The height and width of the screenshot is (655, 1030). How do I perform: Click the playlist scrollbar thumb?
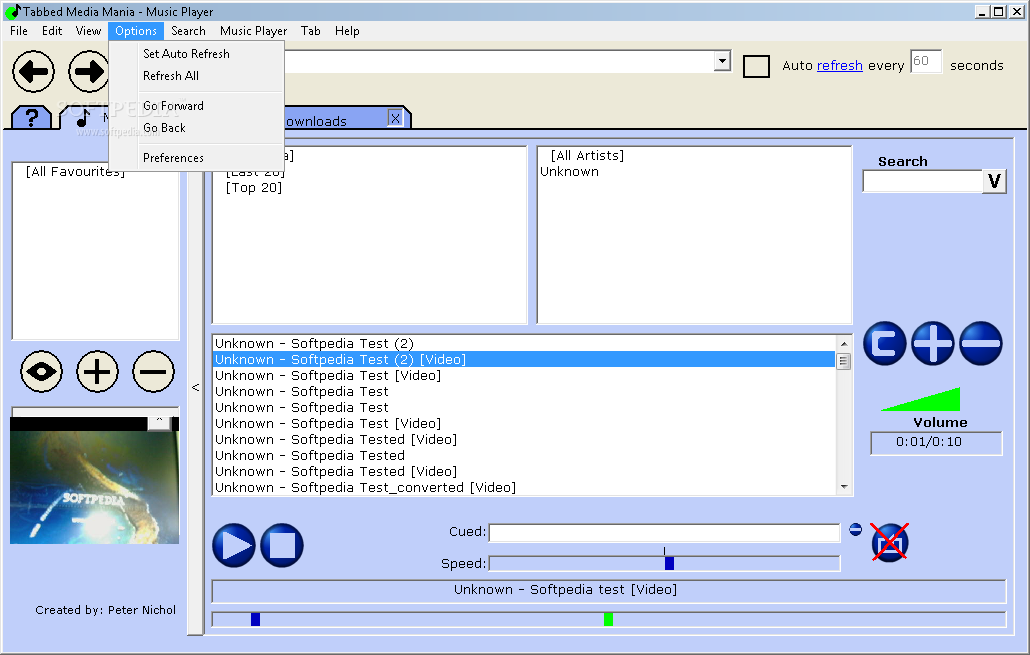[x=844, y=361]
